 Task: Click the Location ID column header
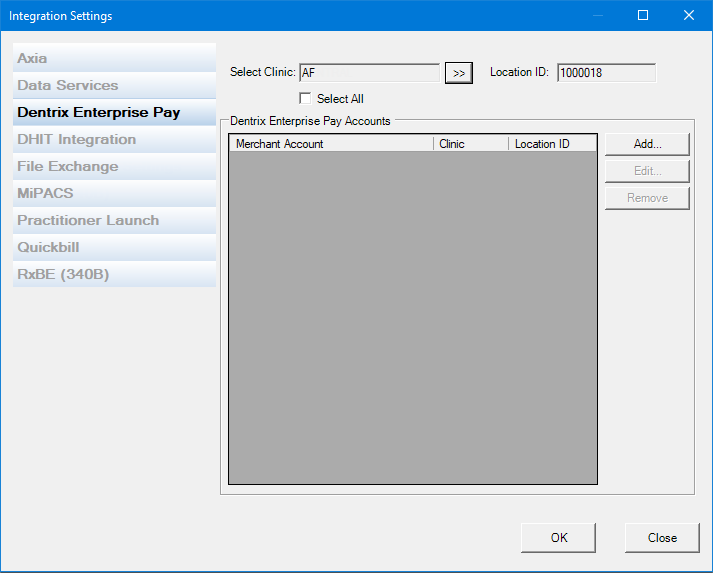[552, 144]
